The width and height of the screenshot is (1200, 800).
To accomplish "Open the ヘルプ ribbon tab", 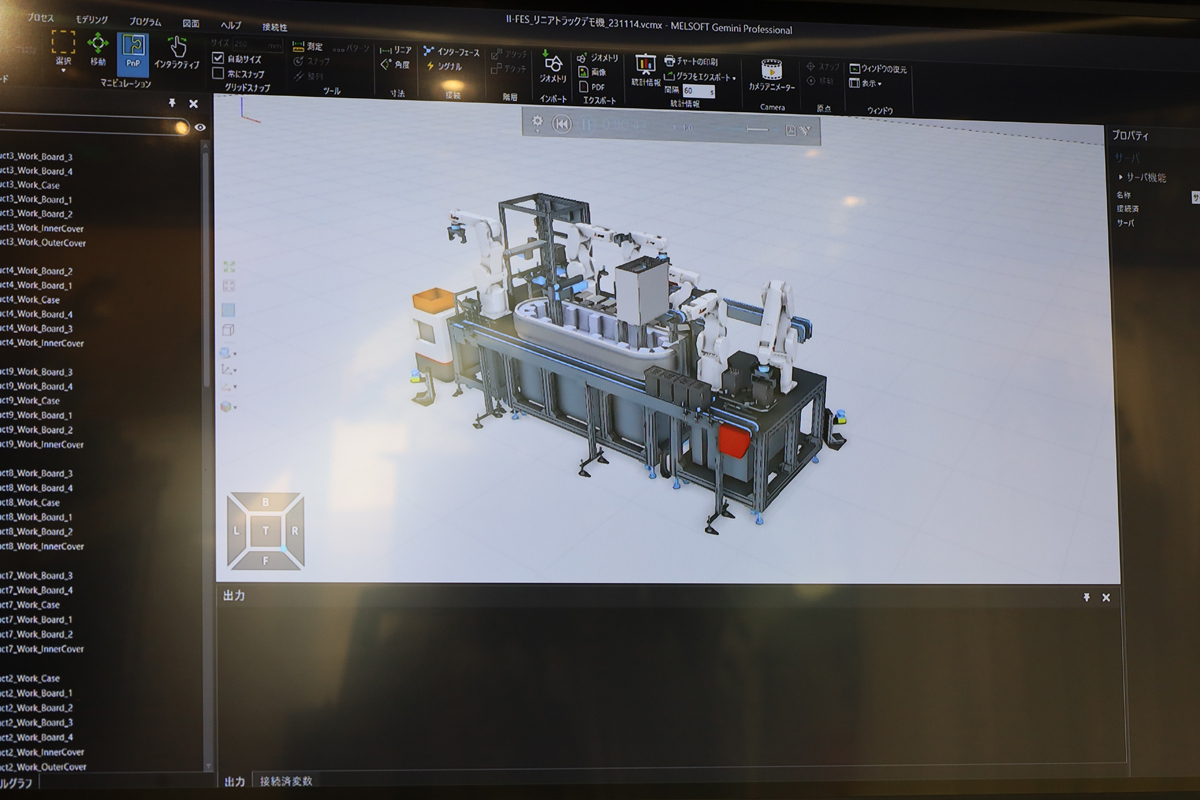I will [230, 24].
